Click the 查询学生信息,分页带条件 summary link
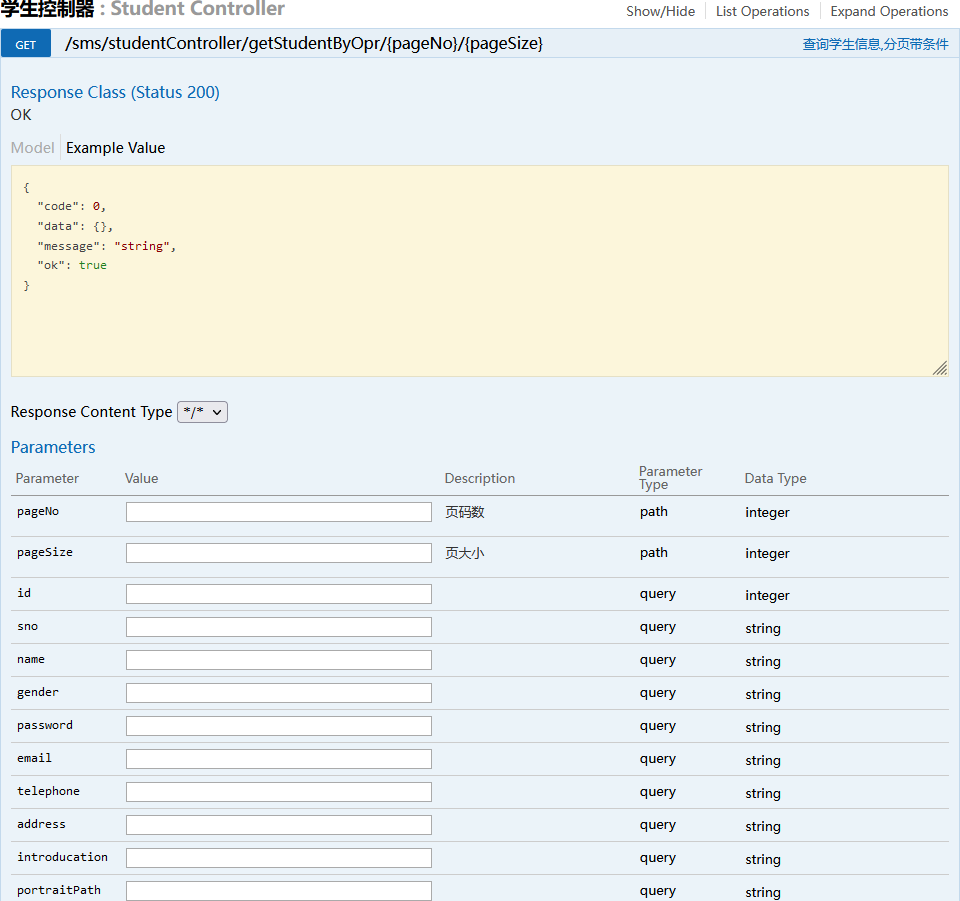The width and height of the screenshot is (960, 901). point(875,44)
